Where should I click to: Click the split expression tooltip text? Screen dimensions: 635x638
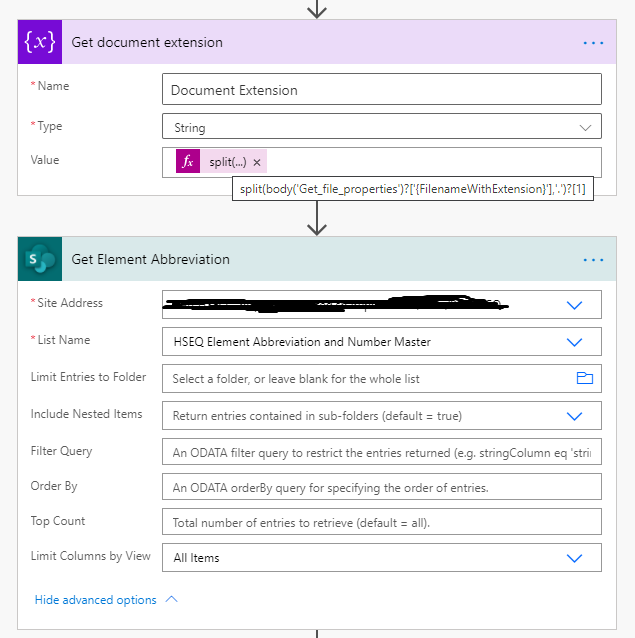coord(412,189)
